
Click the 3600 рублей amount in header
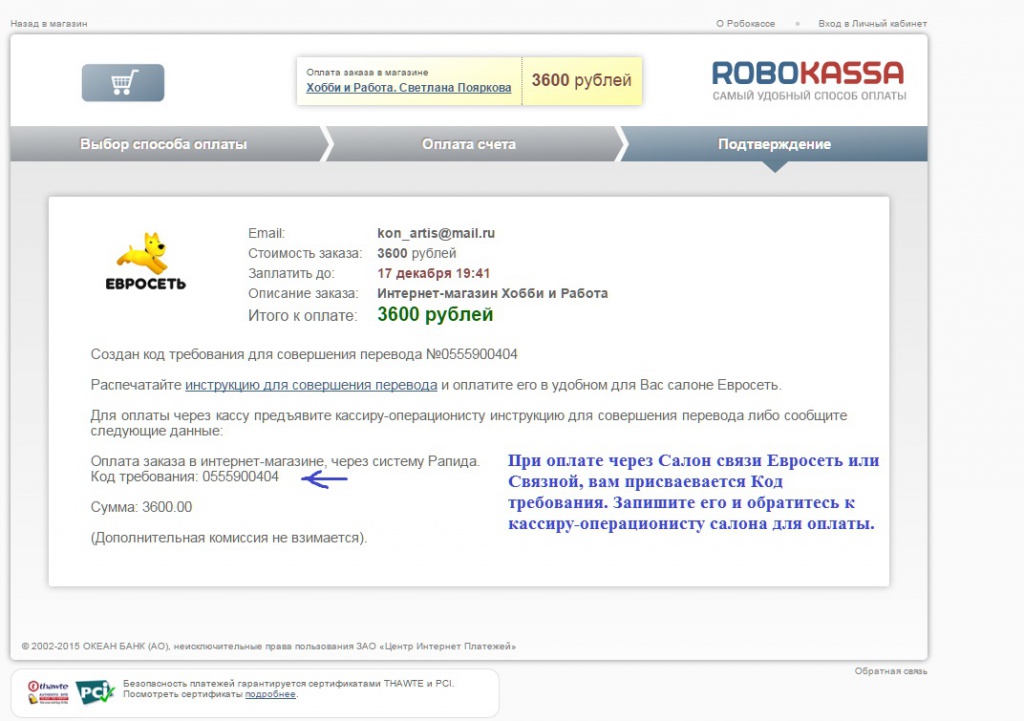point(581,80)
